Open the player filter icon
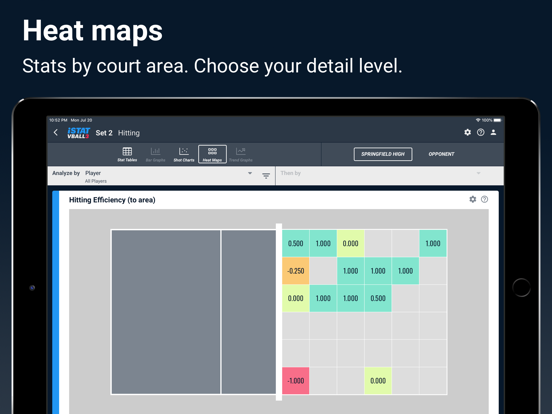552x414 pixels. point(266,175)
